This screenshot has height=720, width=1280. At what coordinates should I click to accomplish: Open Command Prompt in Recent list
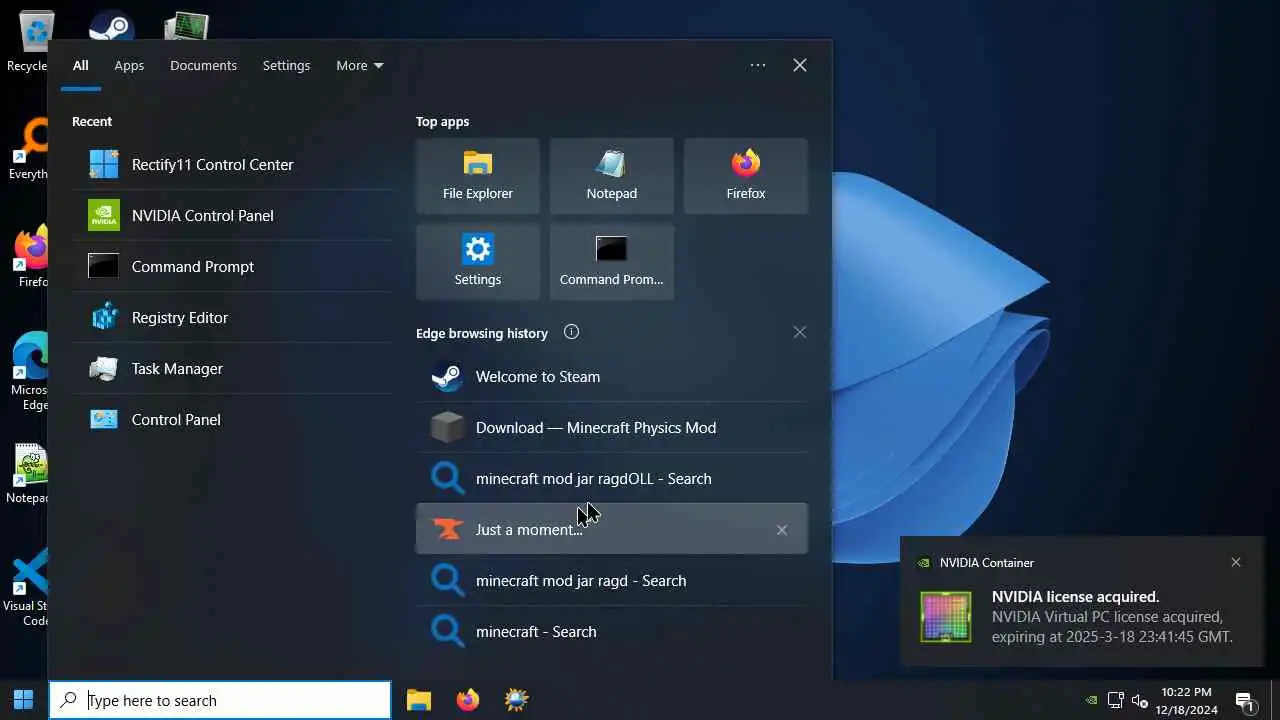click(x=232, y=266)
